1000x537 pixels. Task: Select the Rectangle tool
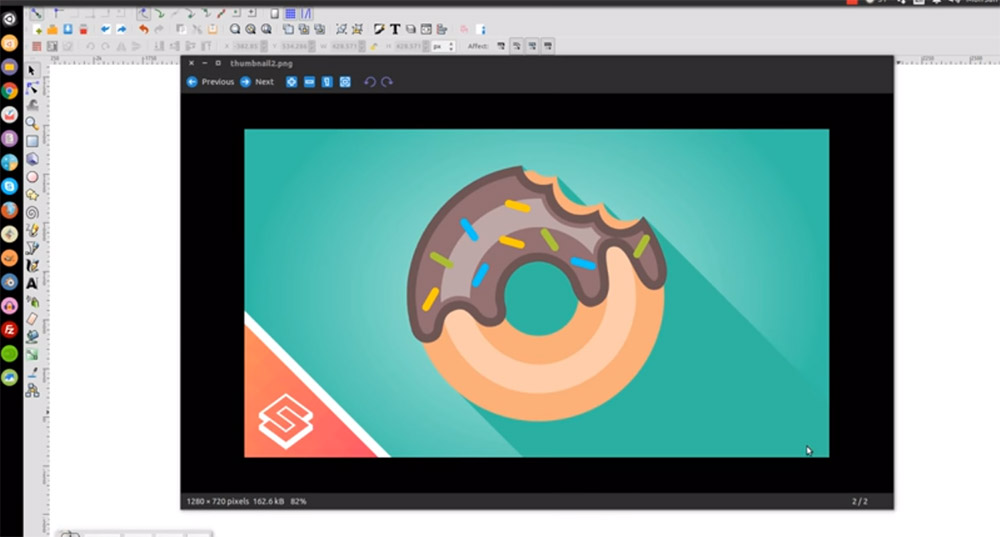tap(32, 141)
